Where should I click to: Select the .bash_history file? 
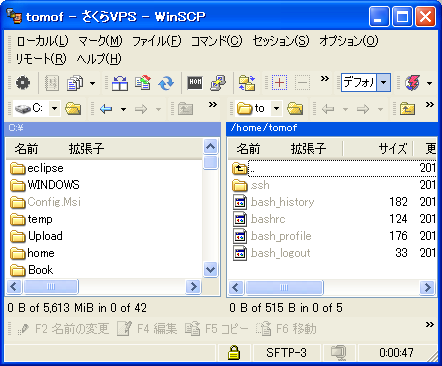coord(273,202)
